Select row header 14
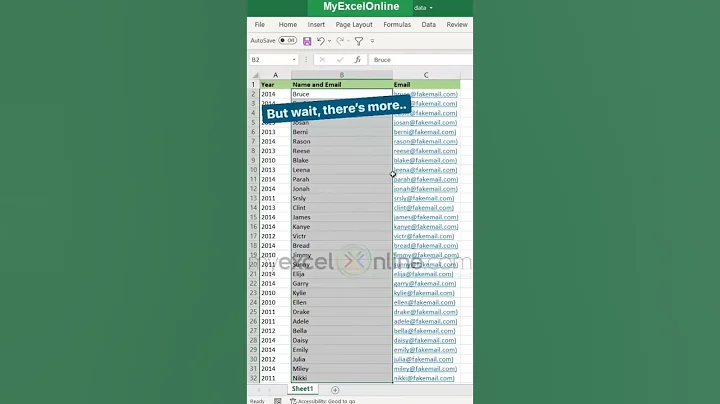720x404 pixels. pos(253,208)
